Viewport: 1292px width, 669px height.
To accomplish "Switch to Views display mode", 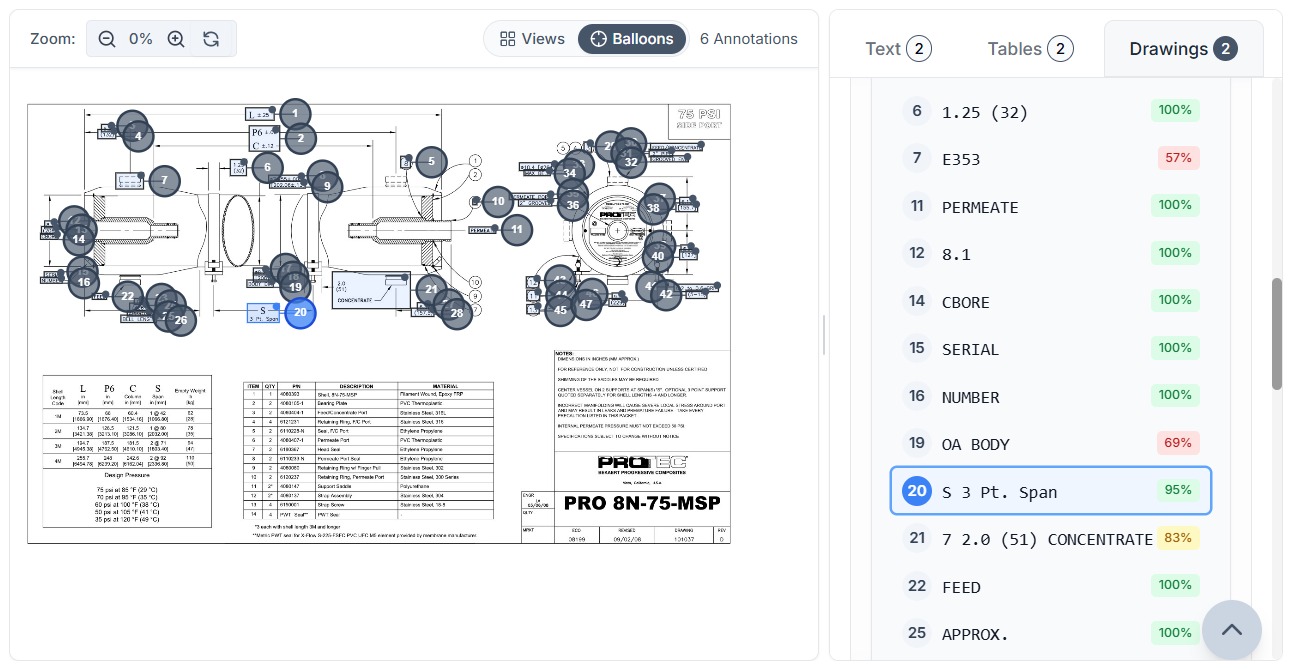I will 532,39.
